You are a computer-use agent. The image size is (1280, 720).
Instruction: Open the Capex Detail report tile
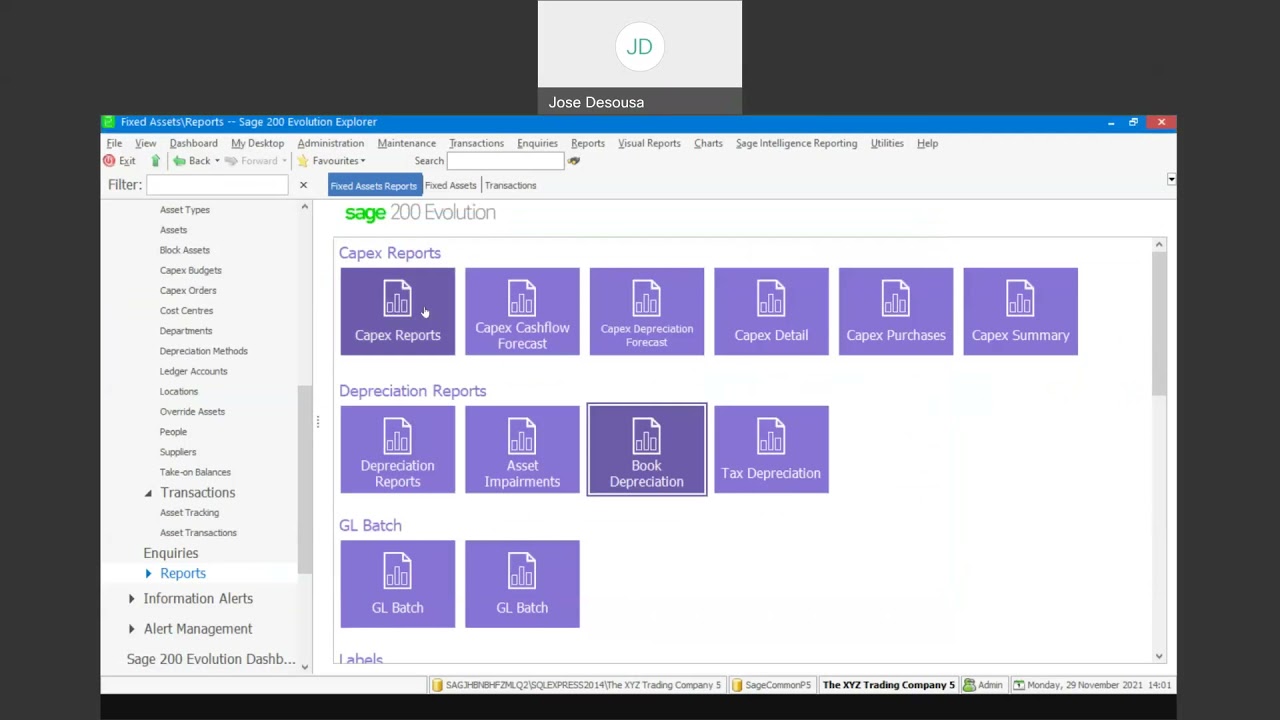tap(771, 311)
